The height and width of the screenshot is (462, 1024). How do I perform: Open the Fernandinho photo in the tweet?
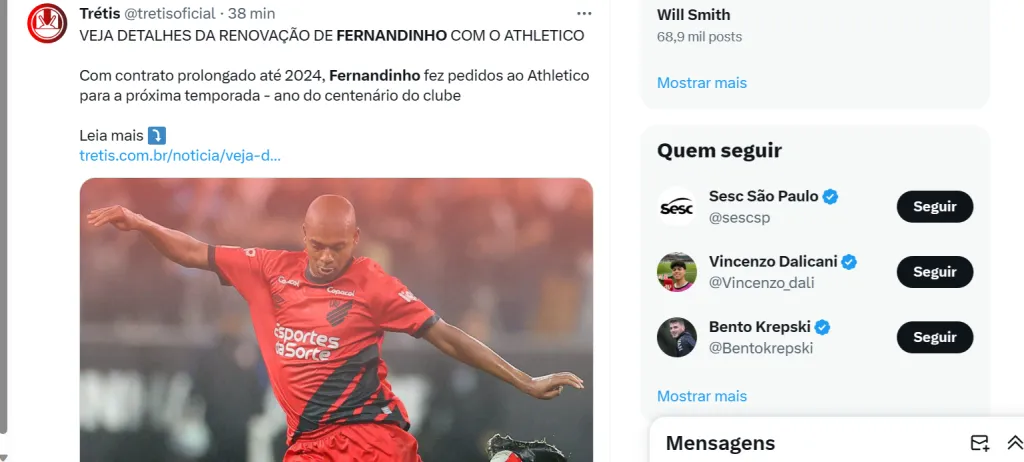[336, 320]
